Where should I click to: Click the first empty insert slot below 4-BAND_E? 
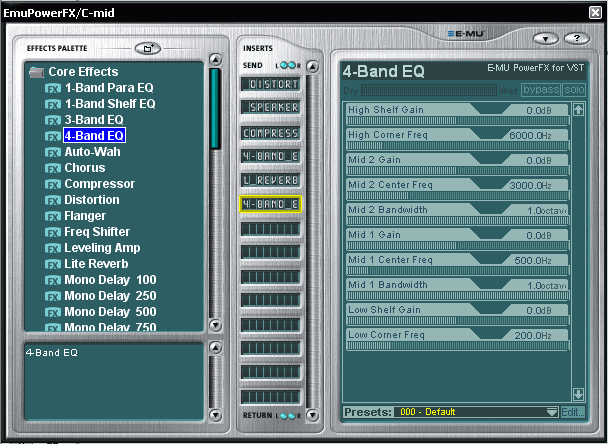point(271,229)
